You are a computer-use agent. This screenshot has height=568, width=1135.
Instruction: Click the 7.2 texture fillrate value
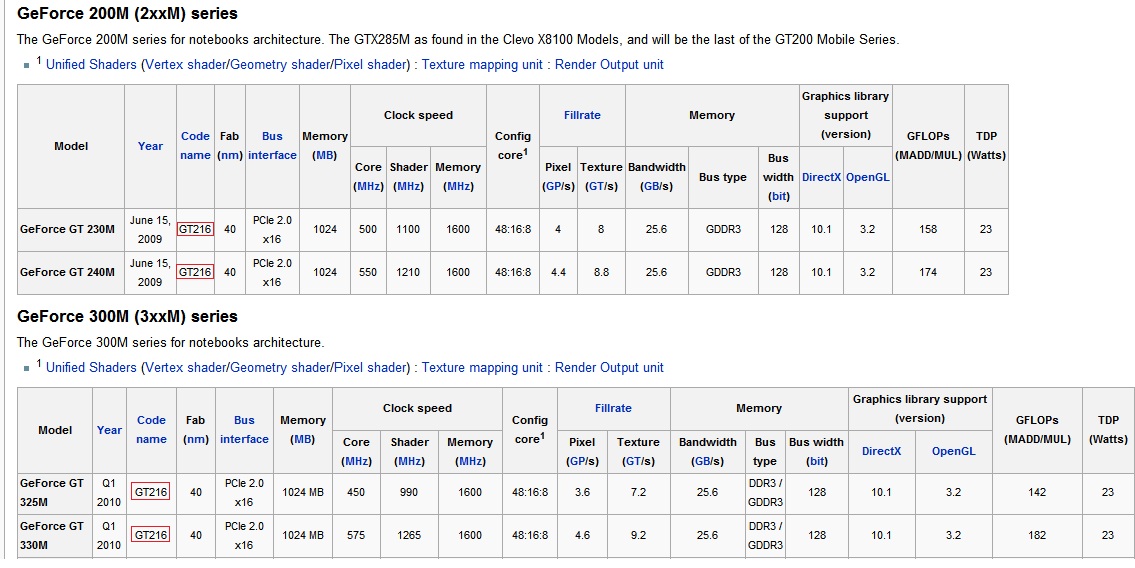pos(638,493)
